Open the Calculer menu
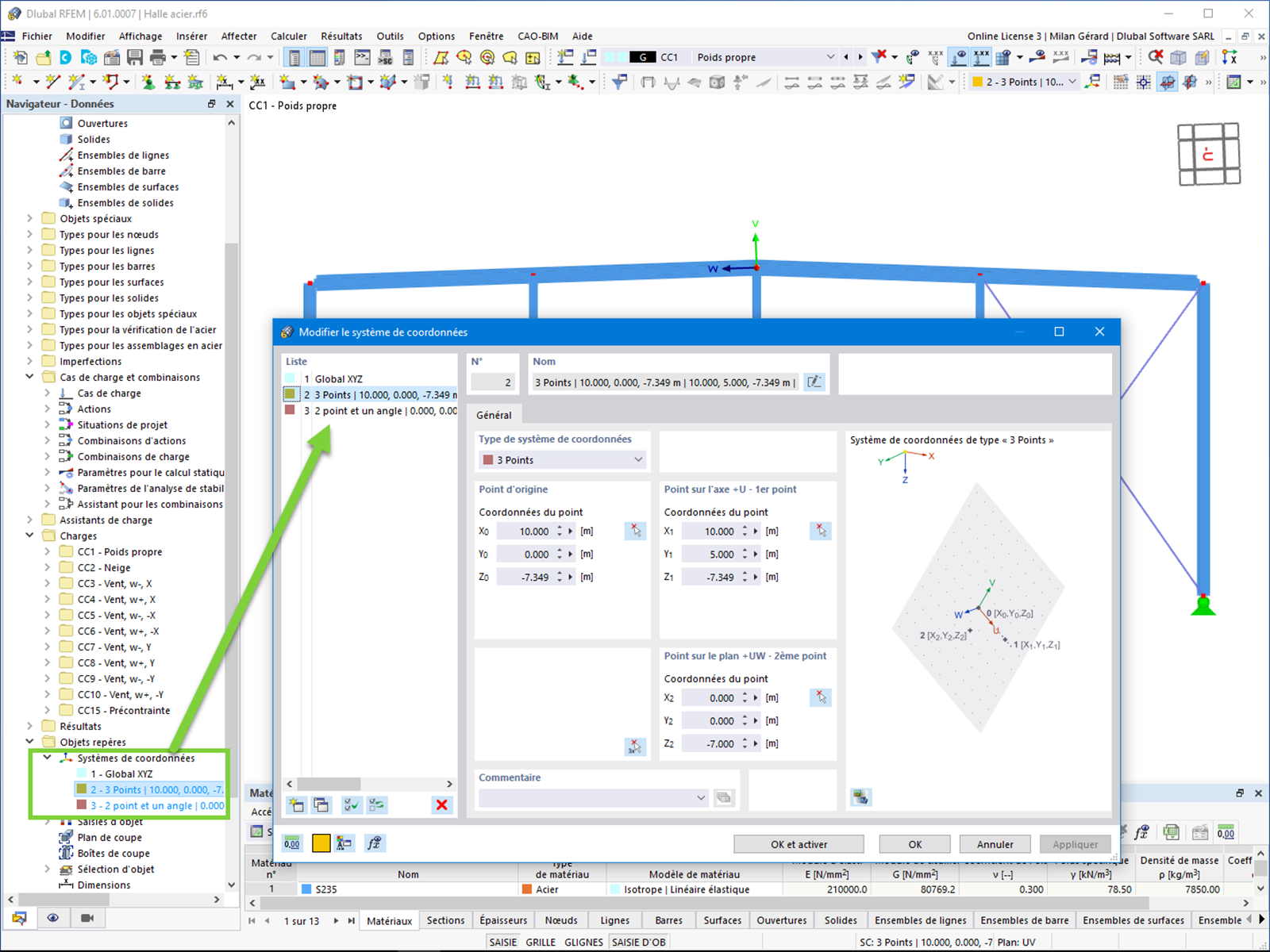 coord(289,36)
